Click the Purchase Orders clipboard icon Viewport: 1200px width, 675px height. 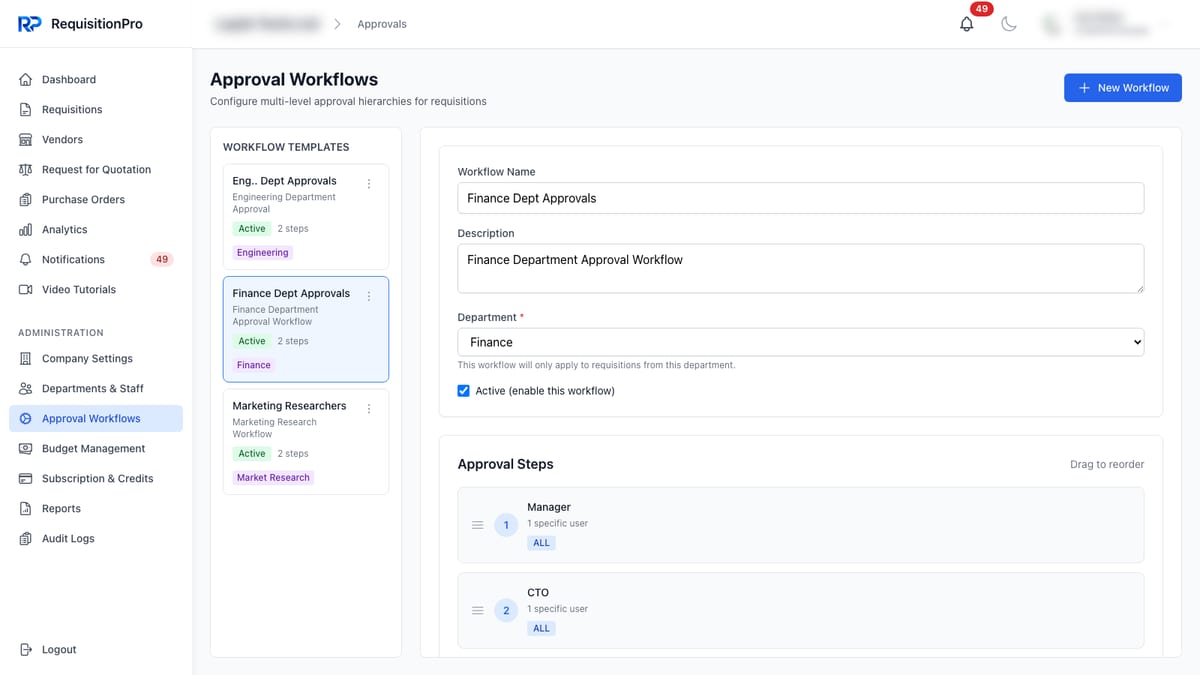[x=26, y=199]
